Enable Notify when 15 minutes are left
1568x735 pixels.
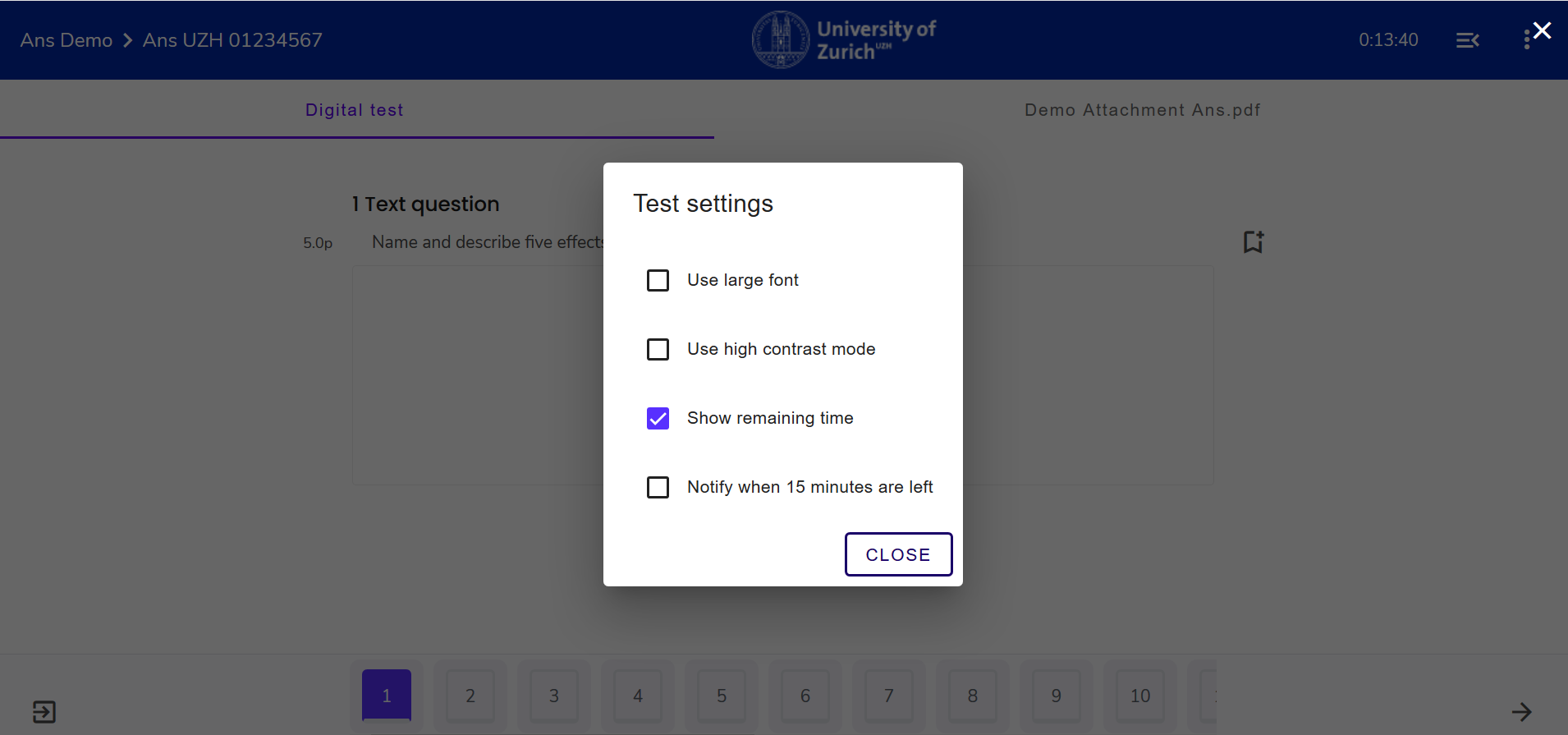[x=658, y=487]
